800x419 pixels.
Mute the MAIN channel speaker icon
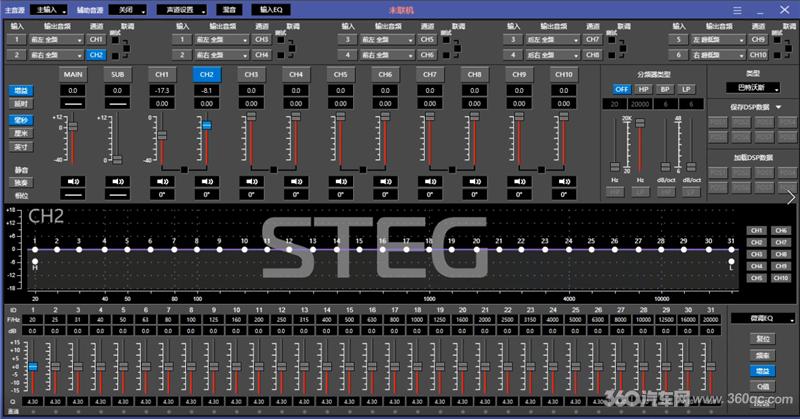[x=73, y=181]
